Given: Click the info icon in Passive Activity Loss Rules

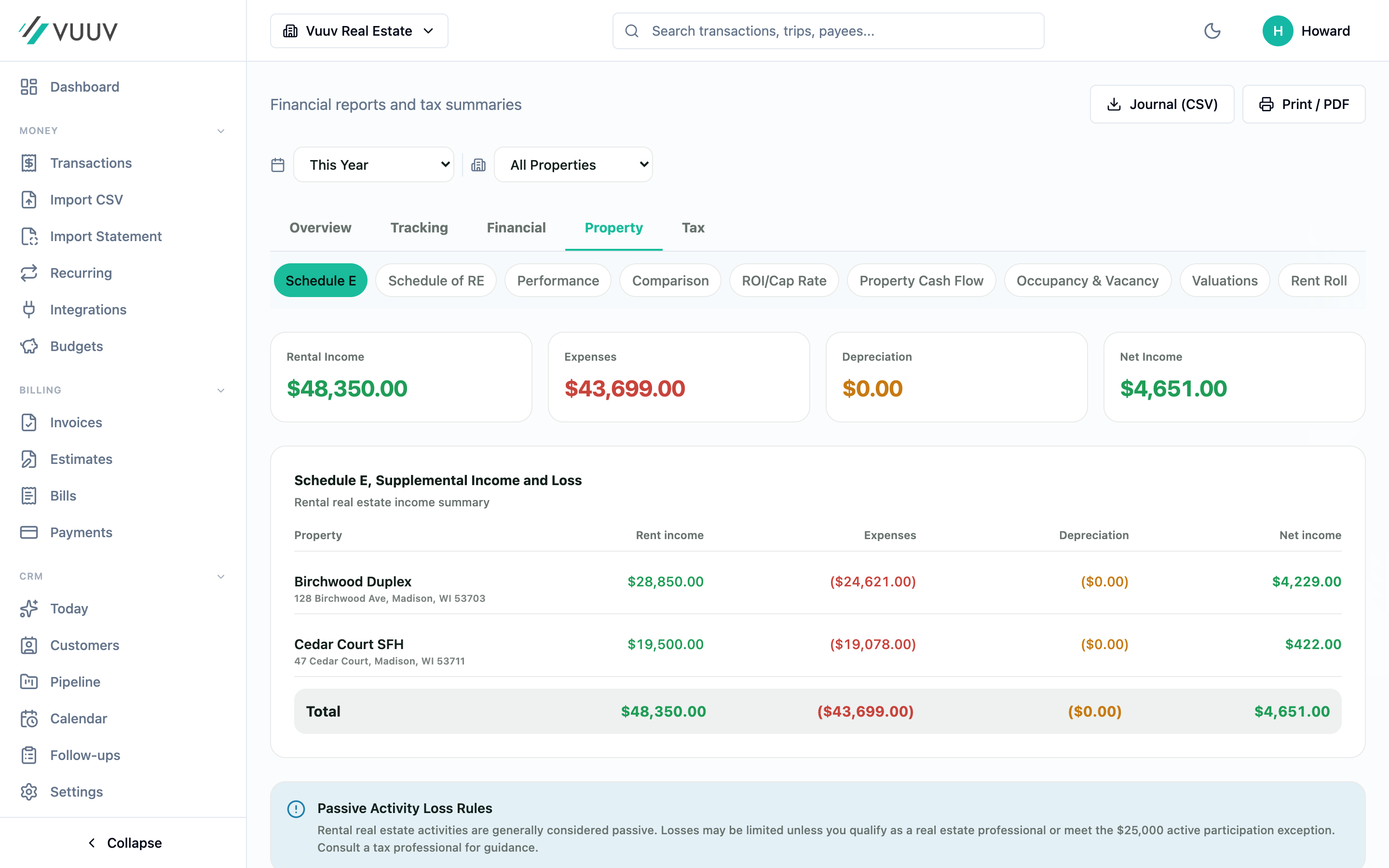Looking at the screenshot, I should tap(296, 809).
